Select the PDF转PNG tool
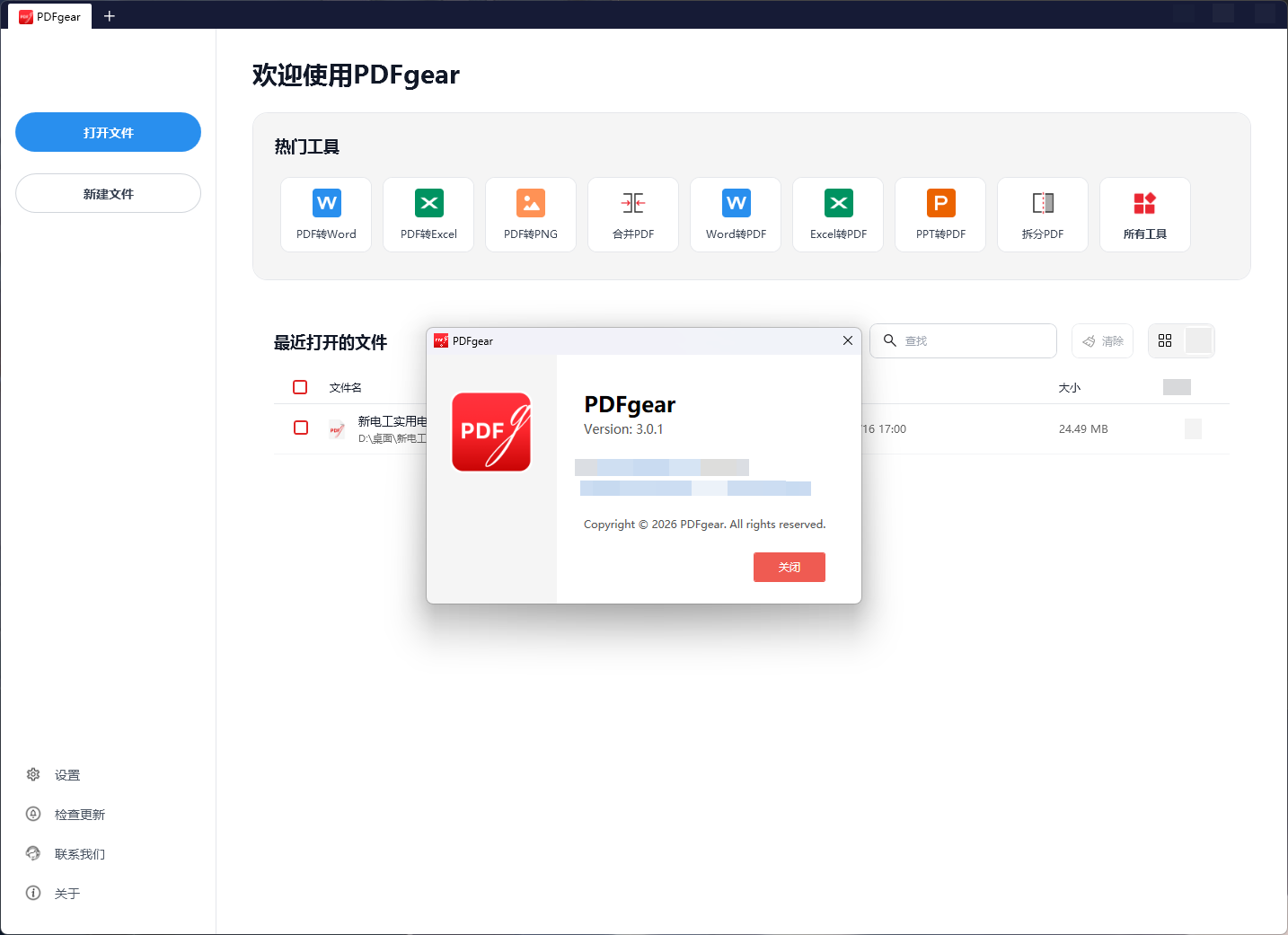Viewport: 1288px width, 935px height. pyautogui.click(x=531, y=215)
